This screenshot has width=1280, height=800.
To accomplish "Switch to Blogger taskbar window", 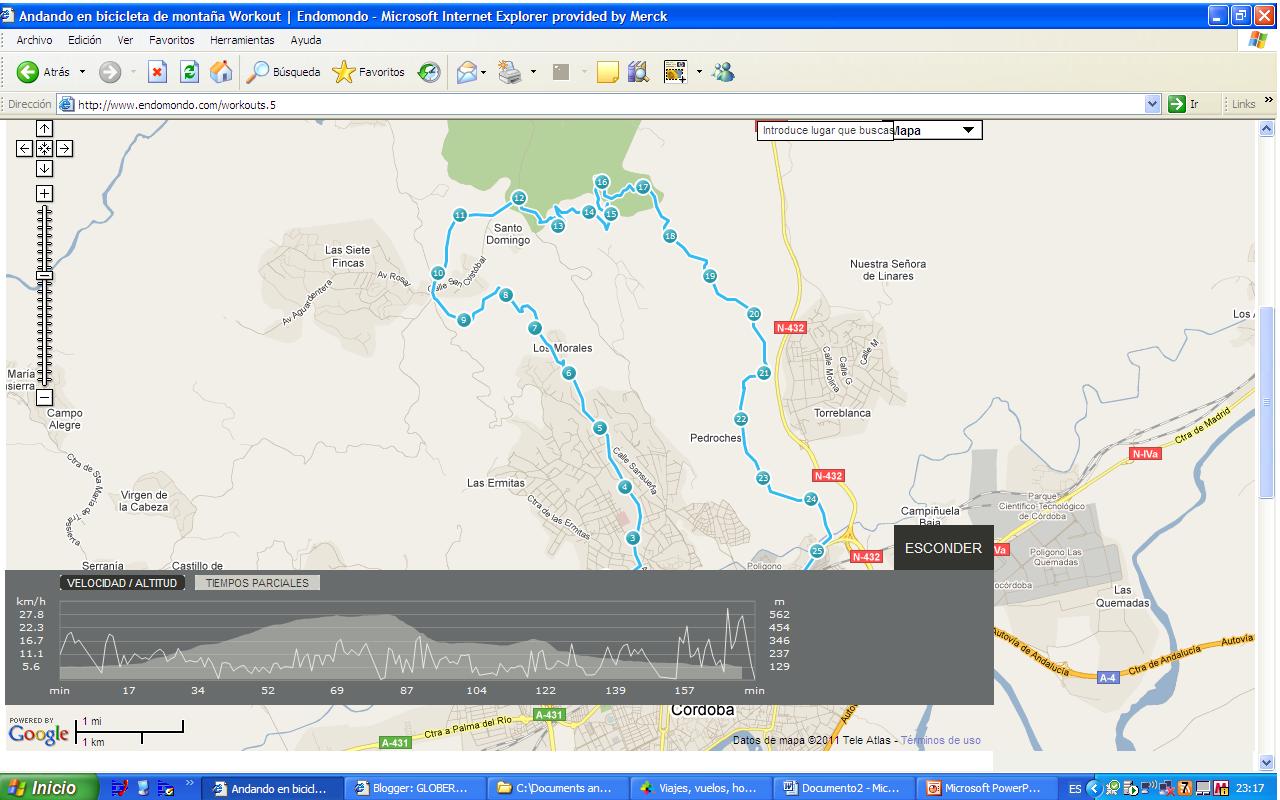I will pos(414,788).
